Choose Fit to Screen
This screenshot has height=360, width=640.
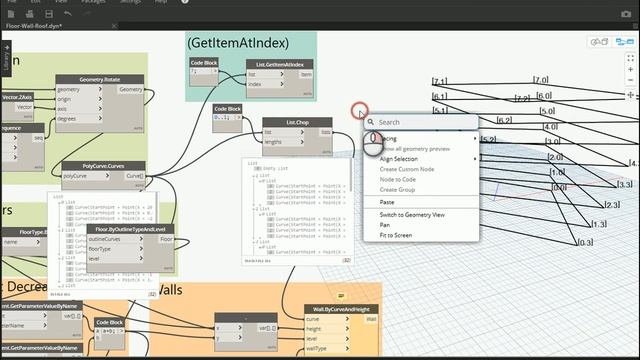[x=396, y=236]
